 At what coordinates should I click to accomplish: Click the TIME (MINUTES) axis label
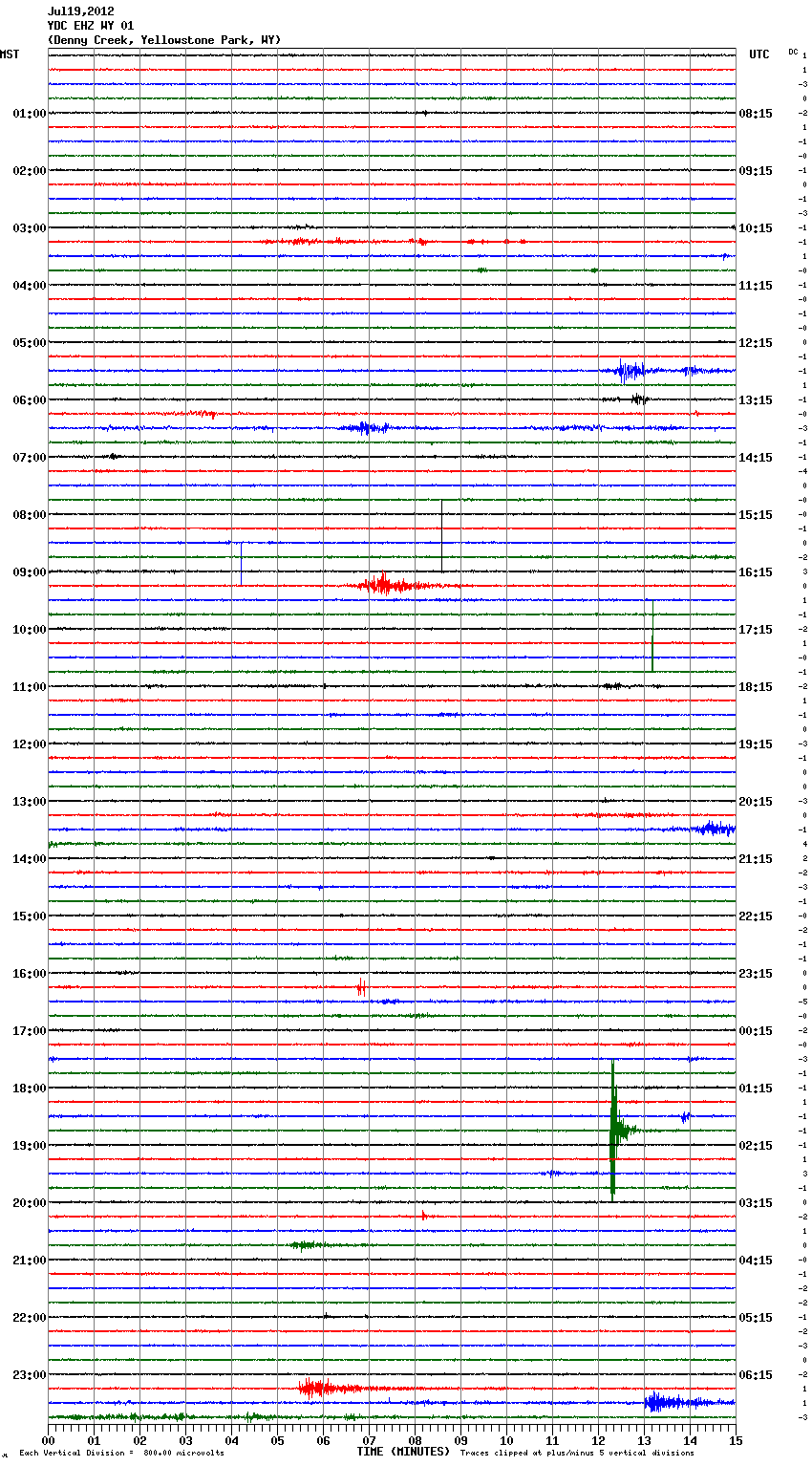403,1452
